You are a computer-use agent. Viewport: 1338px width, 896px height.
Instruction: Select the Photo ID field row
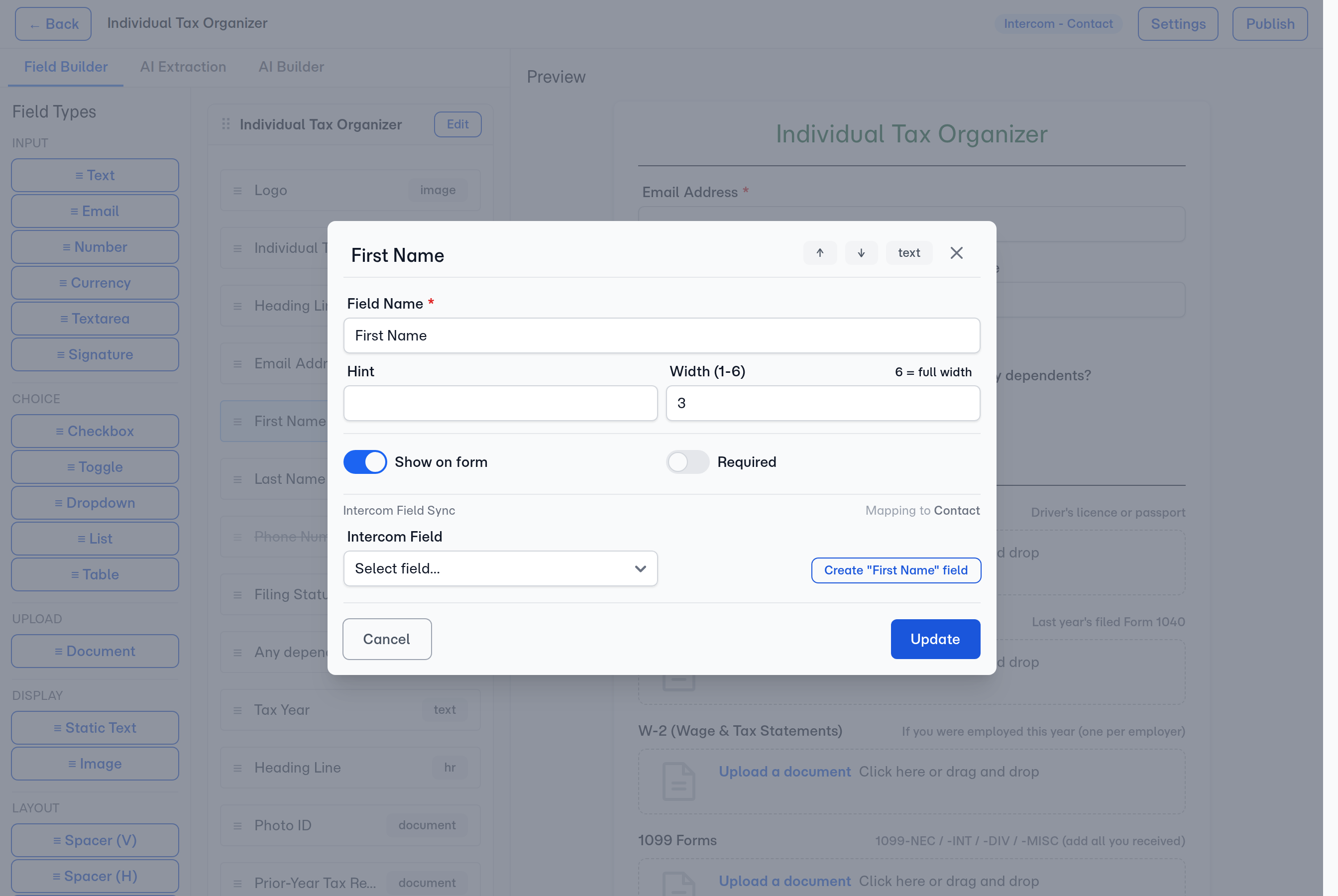tap(350, 825)
